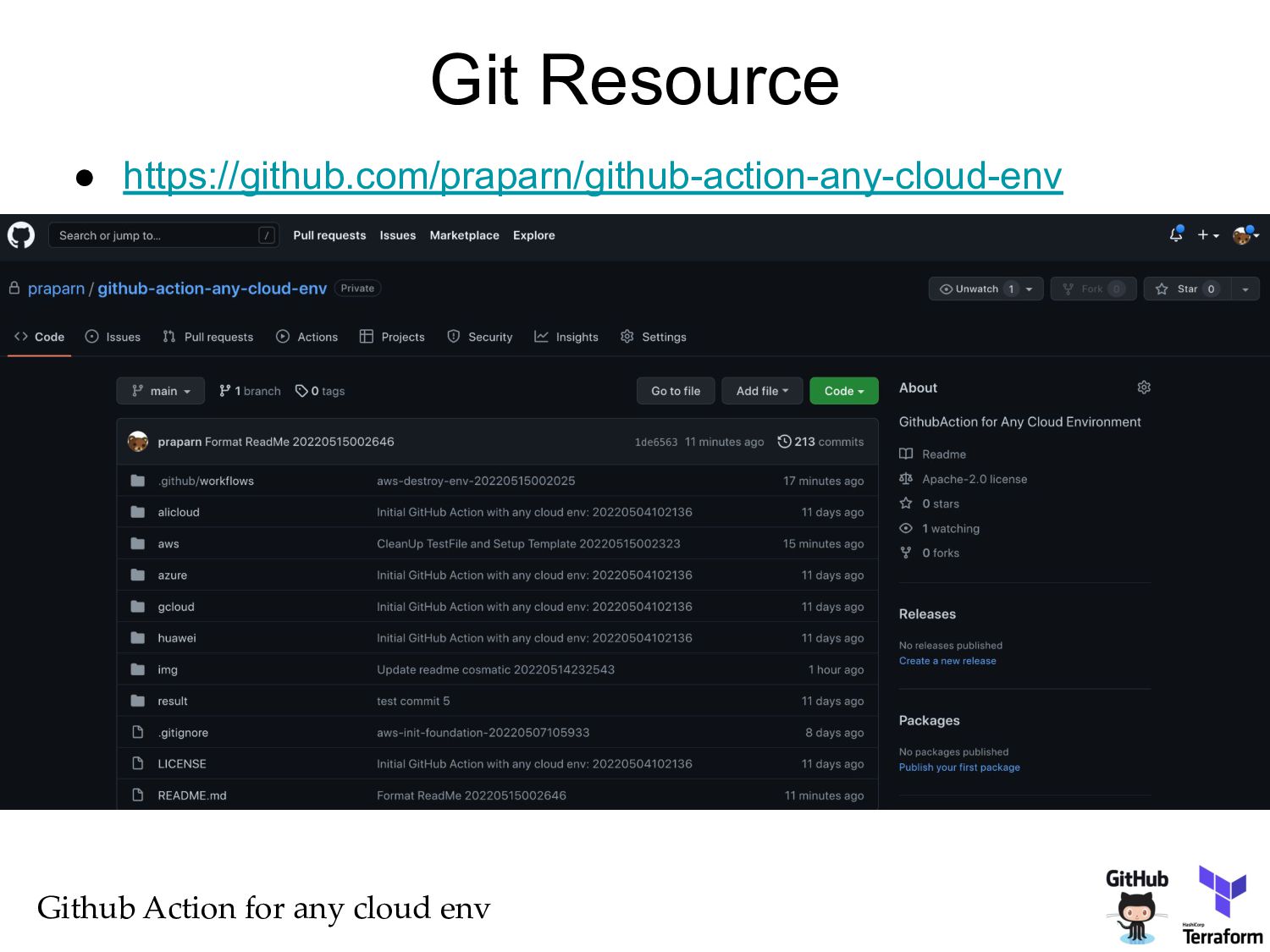
Task: Switch to the Projects tab
Action: pos(392,337)
